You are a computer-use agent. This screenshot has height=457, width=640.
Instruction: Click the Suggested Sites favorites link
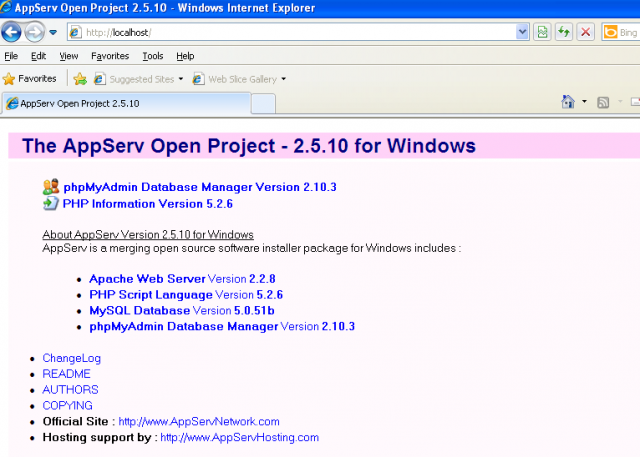141,79
